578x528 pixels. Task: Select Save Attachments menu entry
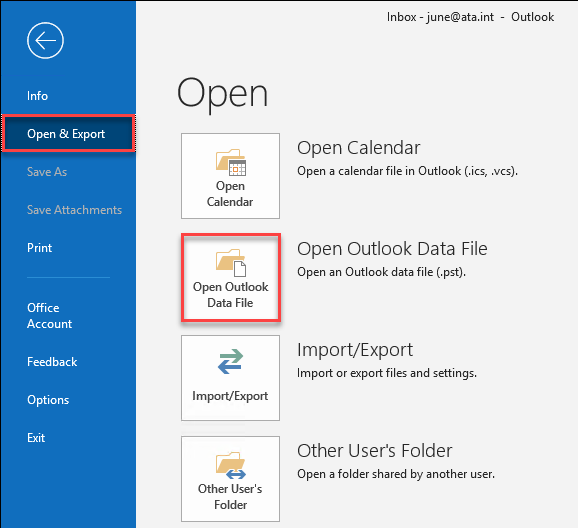coord(74,210)
